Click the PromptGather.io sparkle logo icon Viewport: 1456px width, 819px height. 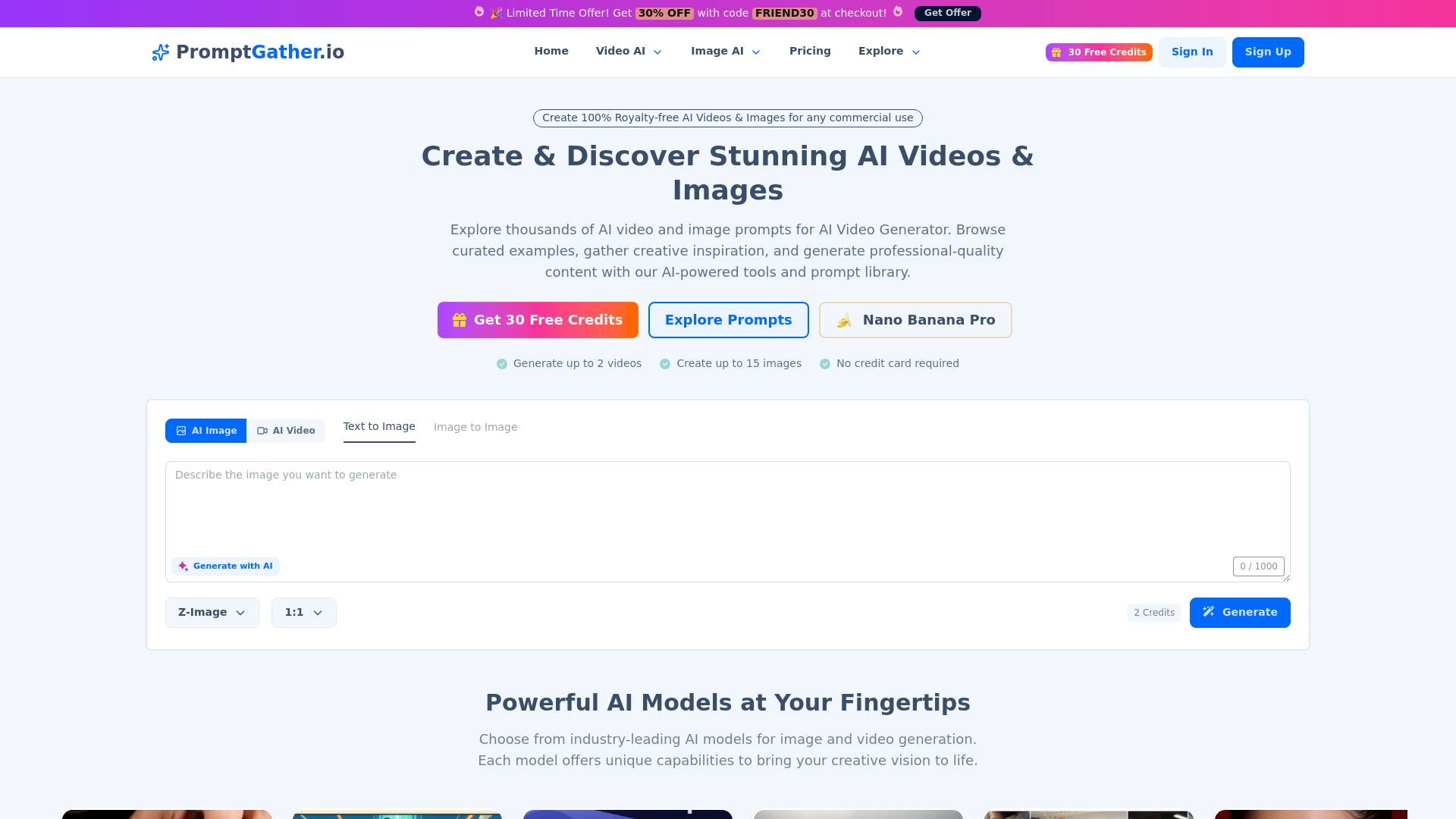(x=160, y=52)
